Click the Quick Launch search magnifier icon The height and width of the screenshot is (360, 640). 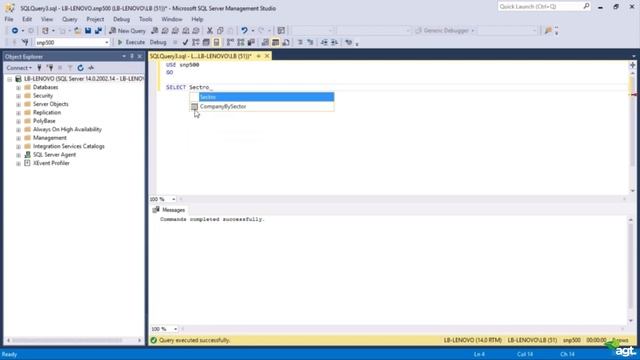(x=586, y=6)
